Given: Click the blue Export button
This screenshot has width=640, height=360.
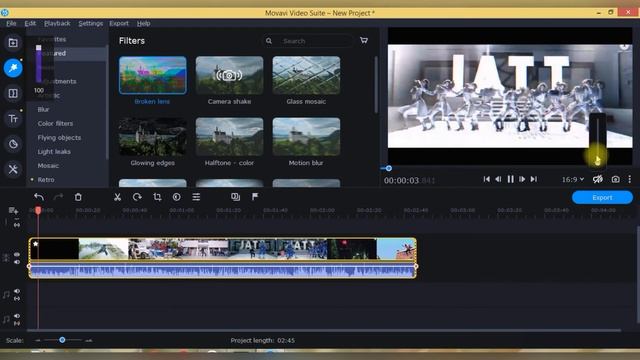Looking at the screenshot, I should 602,198.
